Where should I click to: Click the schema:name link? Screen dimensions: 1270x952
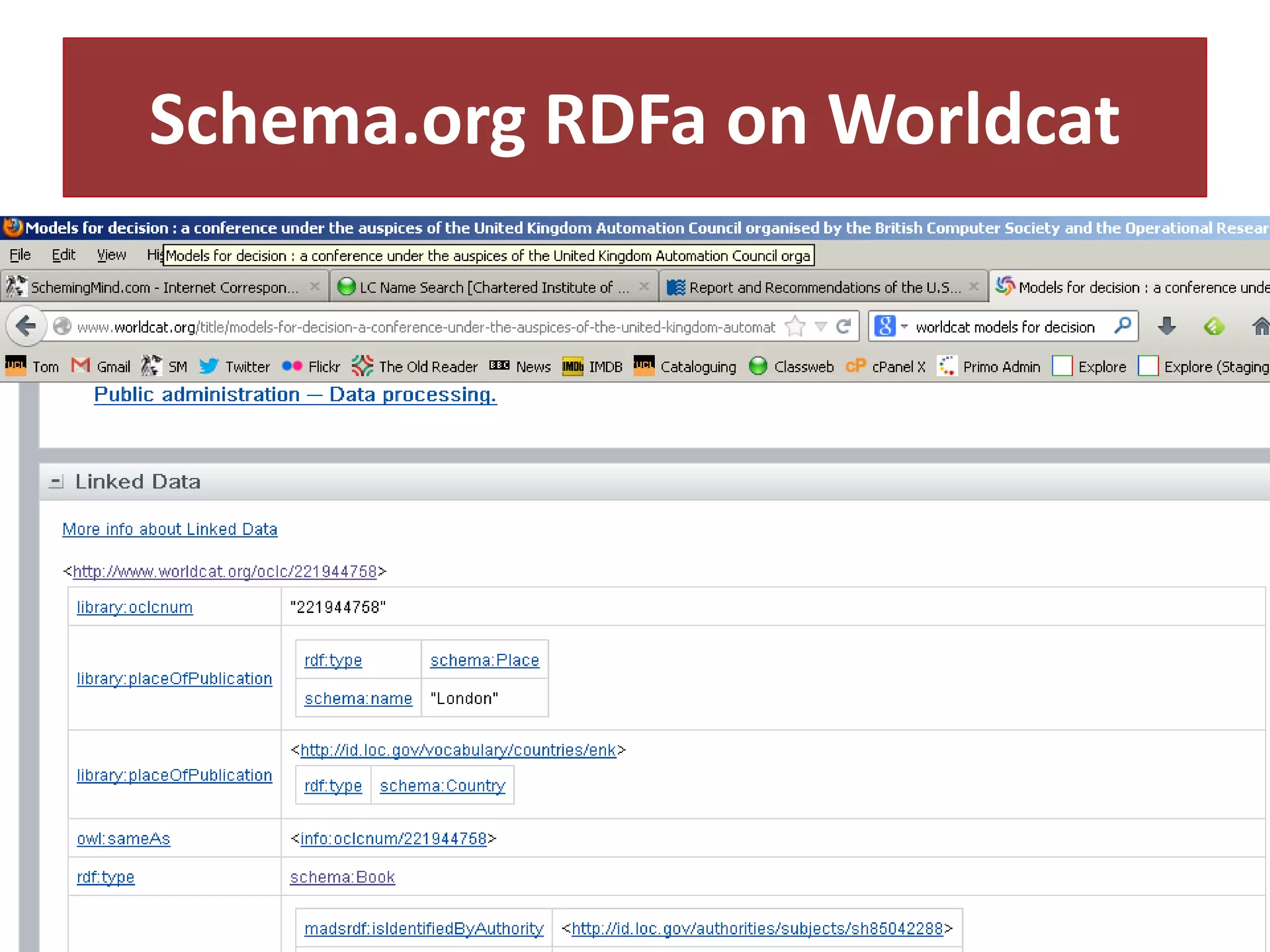point(358,699)
